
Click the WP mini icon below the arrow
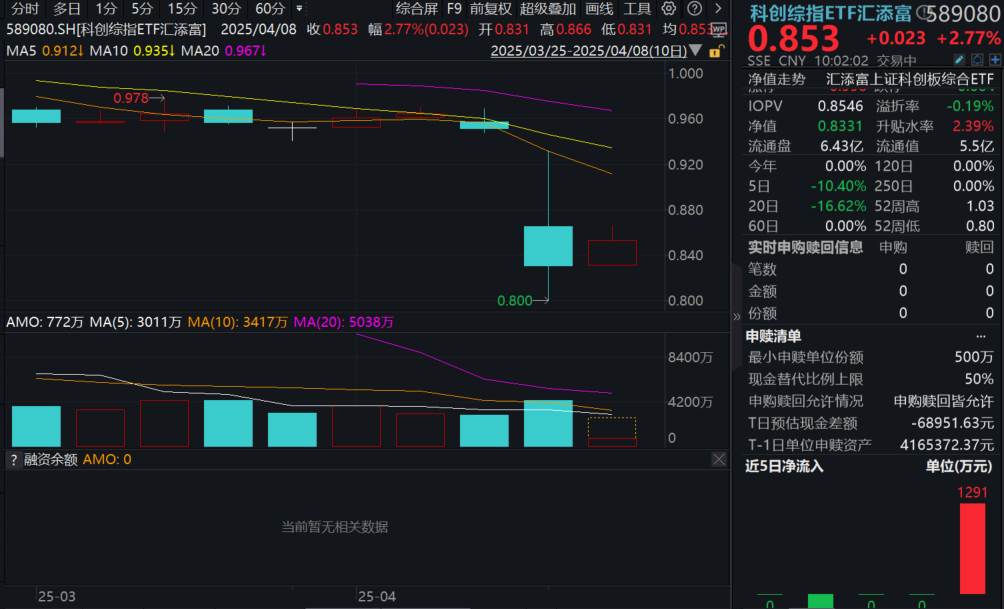(720, 29)
